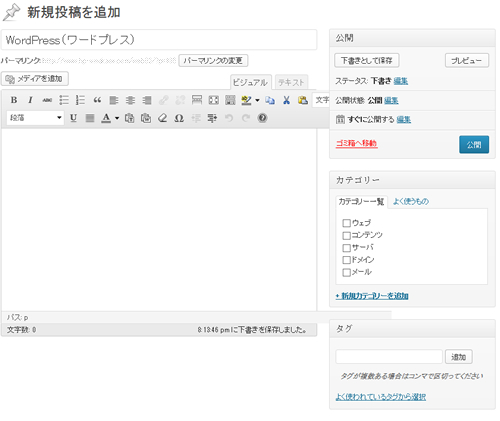The image size is (500, 421).
Task: Click the indent icon
Action: point(212,118)
